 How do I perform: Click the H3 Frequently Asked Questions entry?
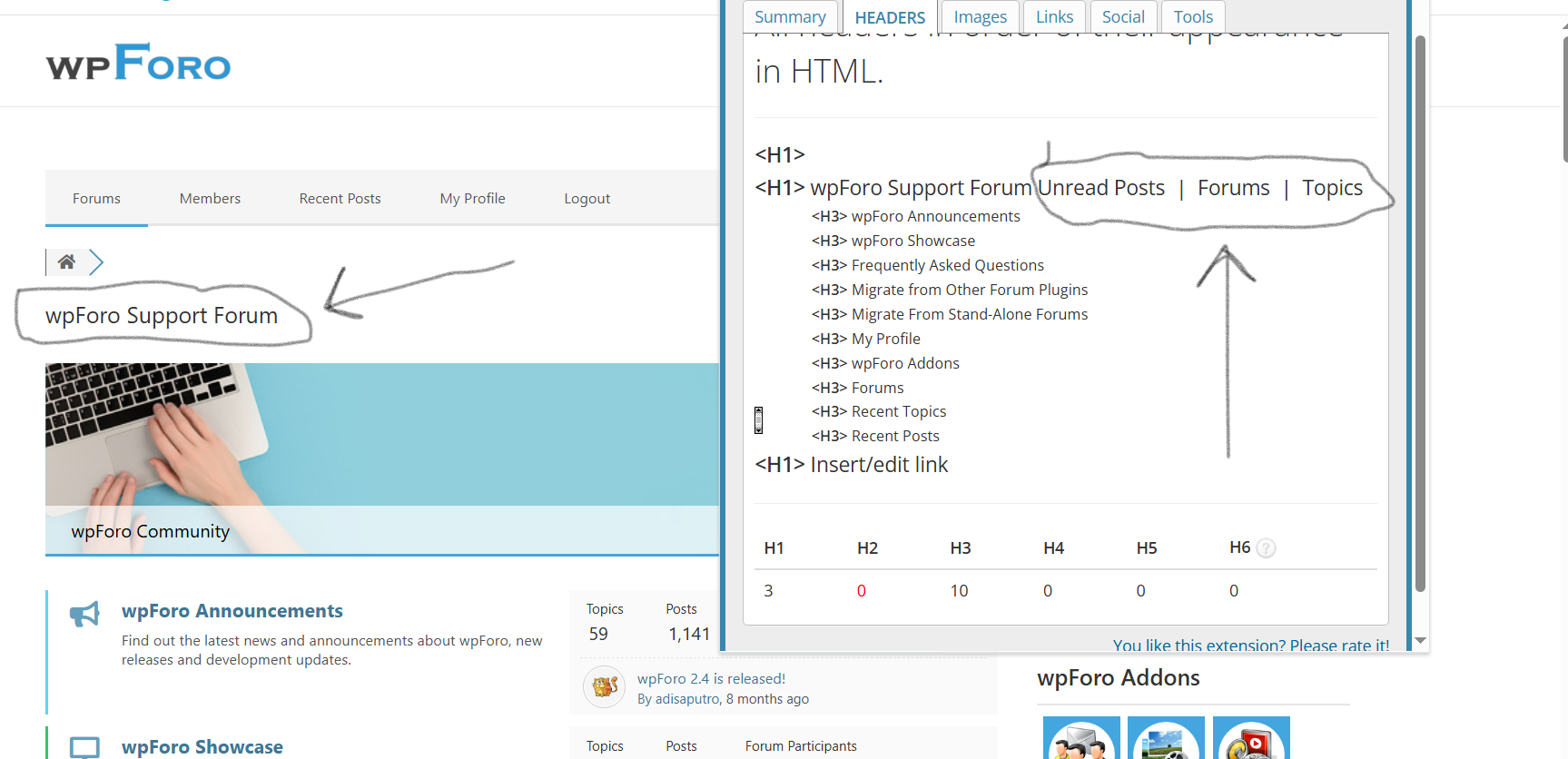point(928,265)
